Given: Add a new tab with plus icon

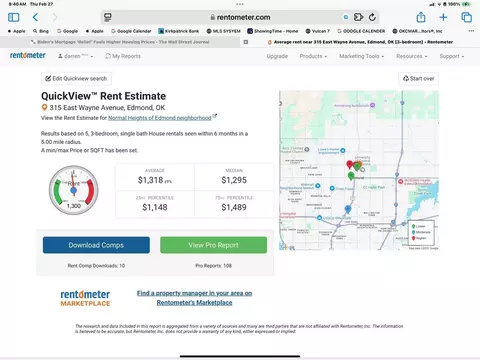Looking at the screenshot, I should tap(443, 17).
